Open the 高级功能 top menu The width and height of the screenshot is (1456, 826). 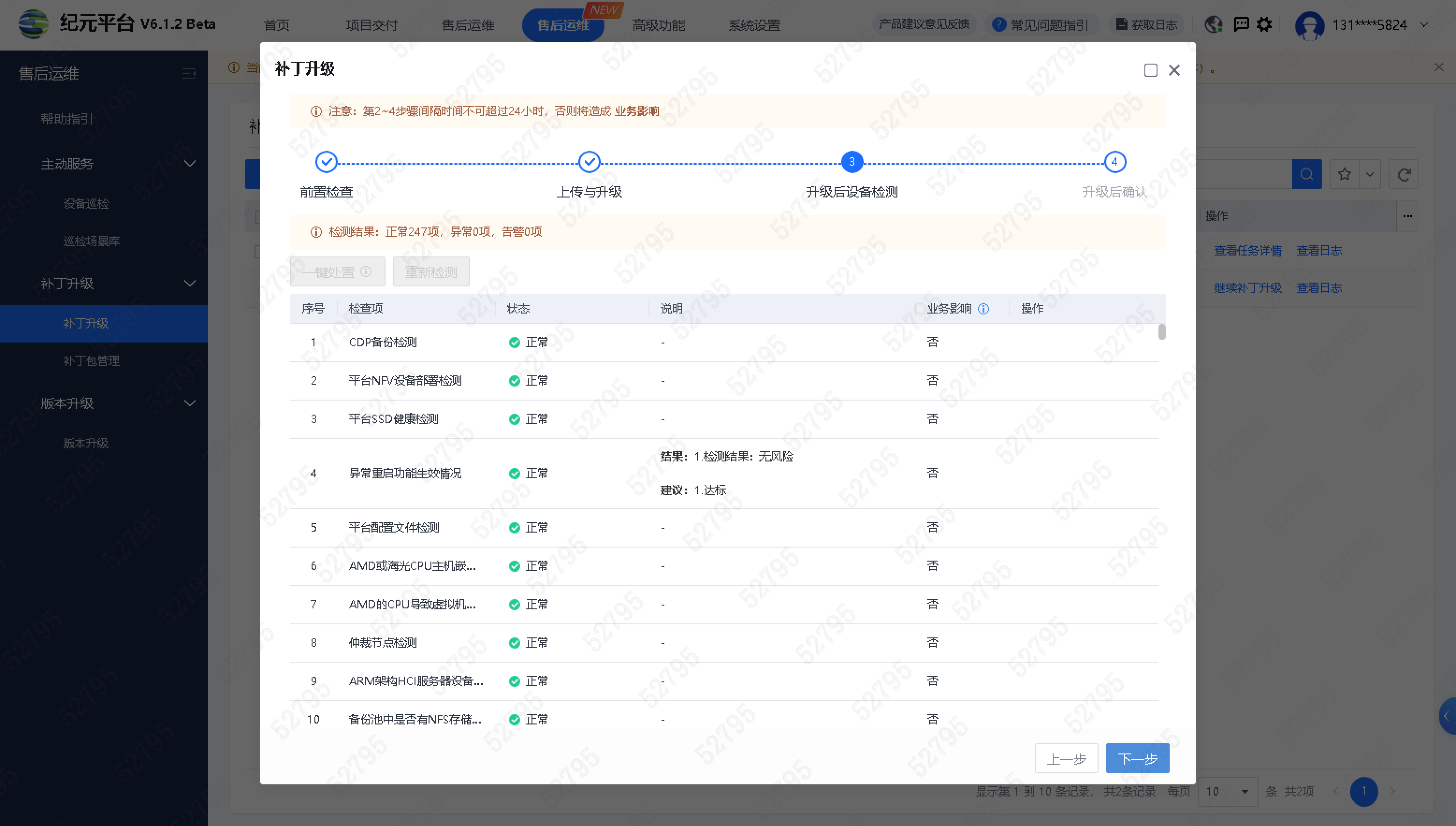658,26
